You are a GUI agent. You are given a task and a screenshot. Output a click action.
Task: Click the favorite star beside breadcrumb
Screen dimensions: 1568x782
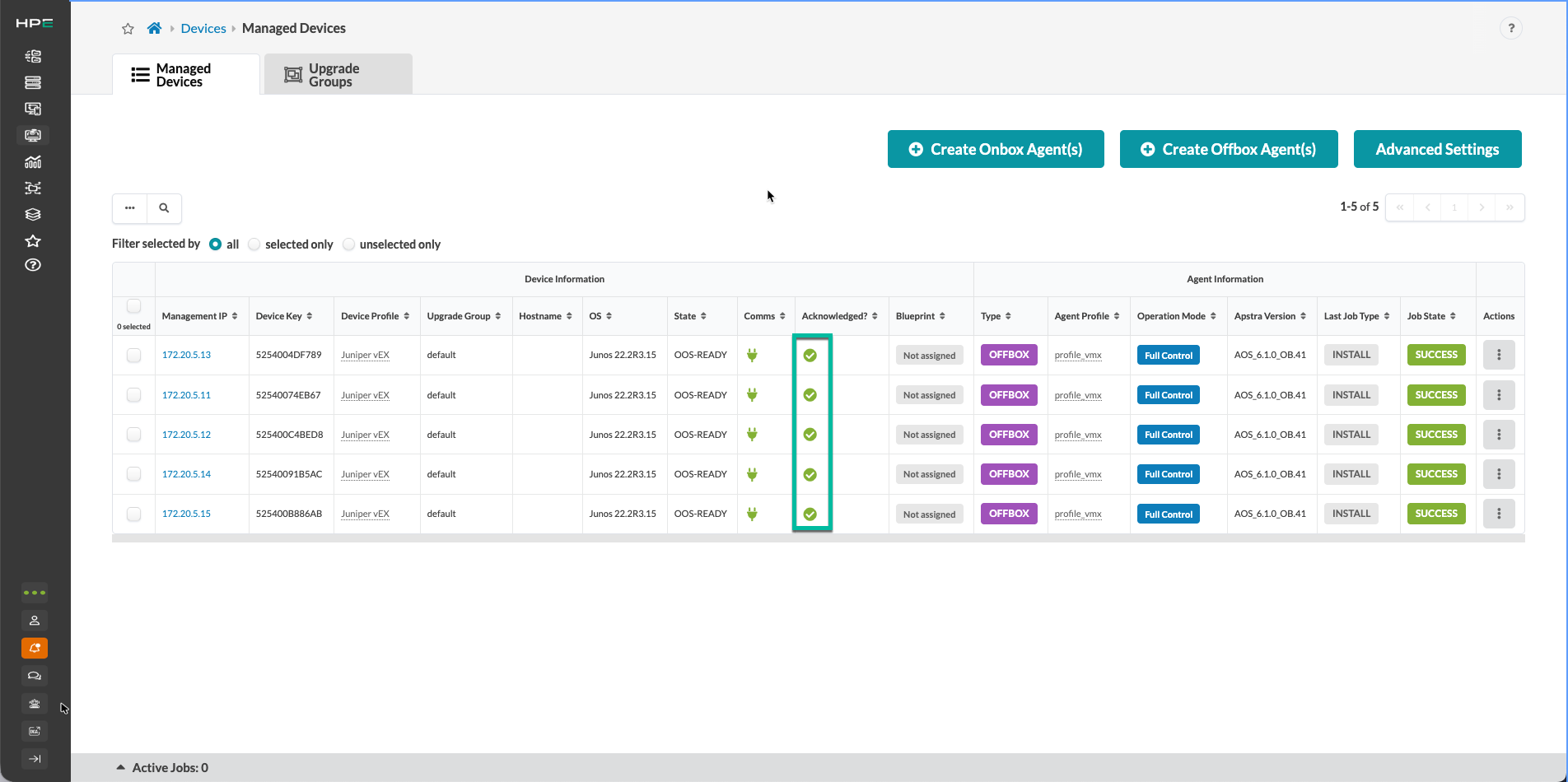click(128, 29)
